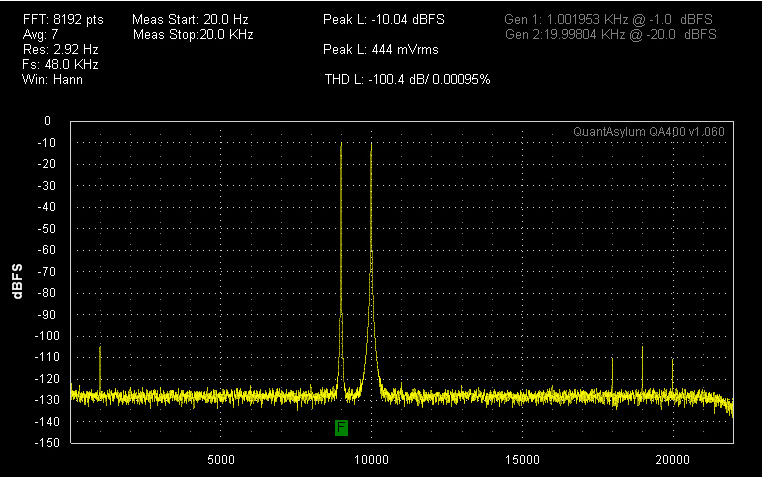Viewport: 763px width, 477px height.
Task: Click the -90 value on the dBFS axis
Action: coord(47,314)
